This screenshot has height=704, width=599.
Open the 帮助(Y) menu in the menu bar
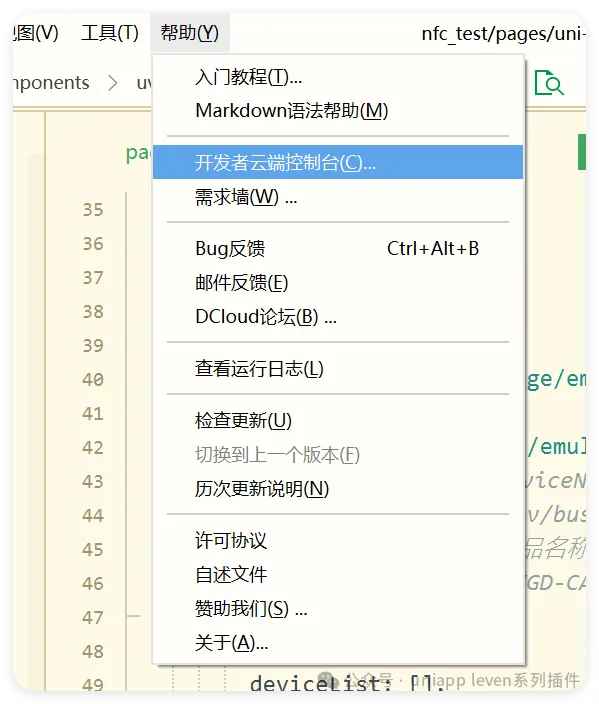tap(189, 33)
